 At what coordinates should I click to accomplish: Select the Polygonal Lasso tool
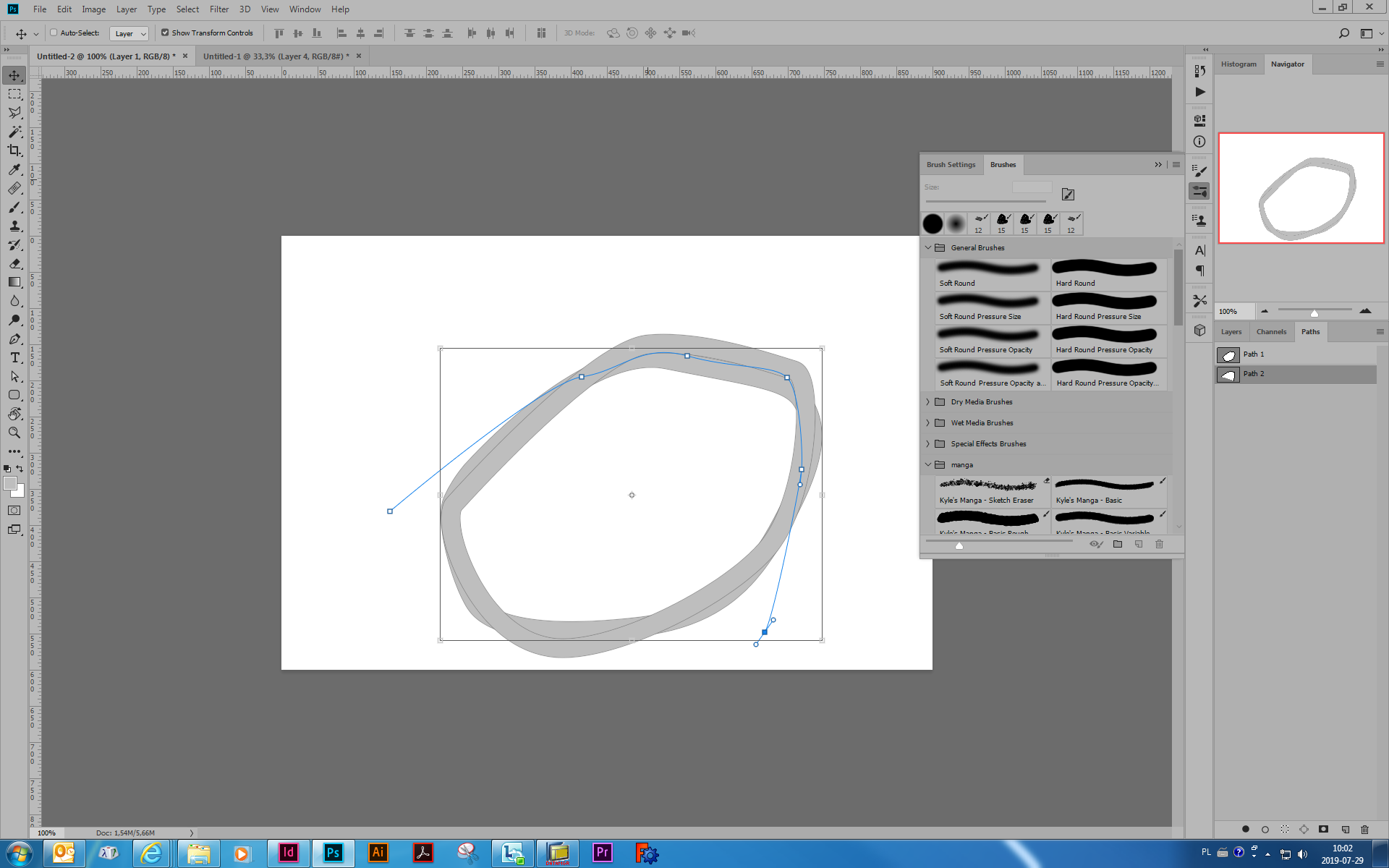(14, 113)
